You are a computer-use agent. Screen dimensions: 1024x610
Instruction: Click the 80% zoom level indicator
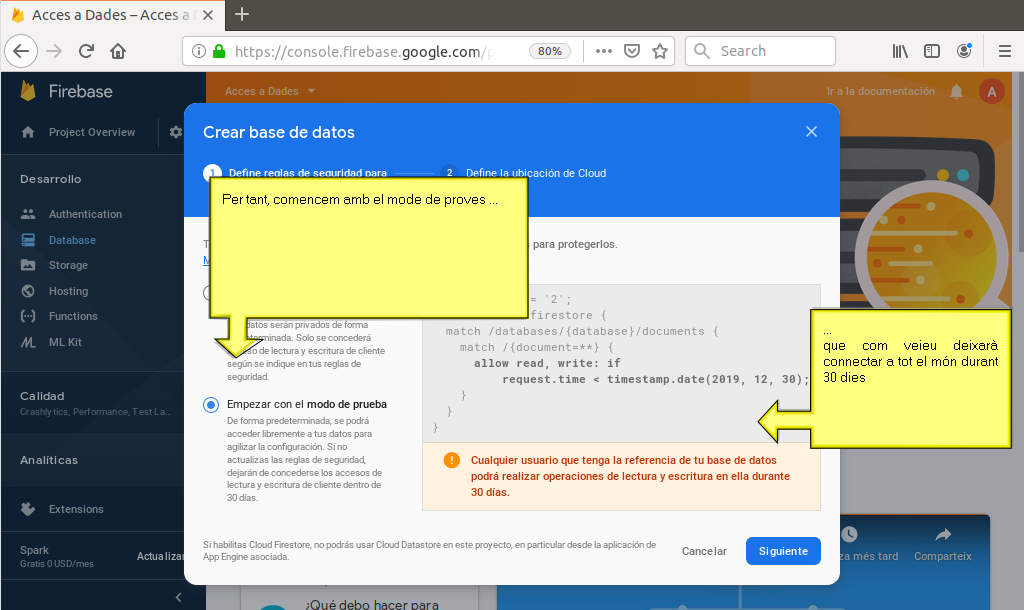550,51
